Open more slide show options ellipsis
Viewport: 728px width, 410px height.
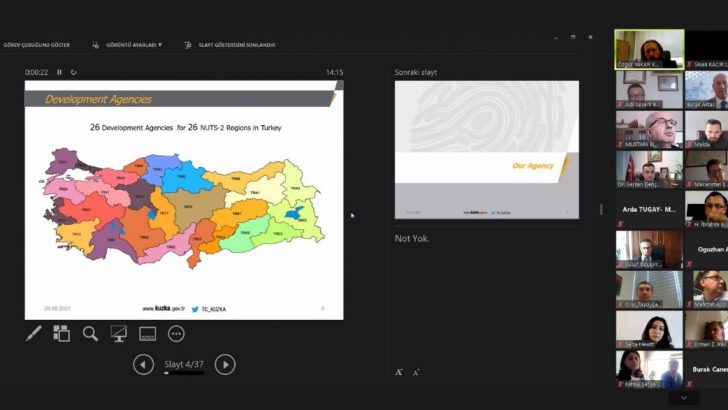tap(176, 334)
